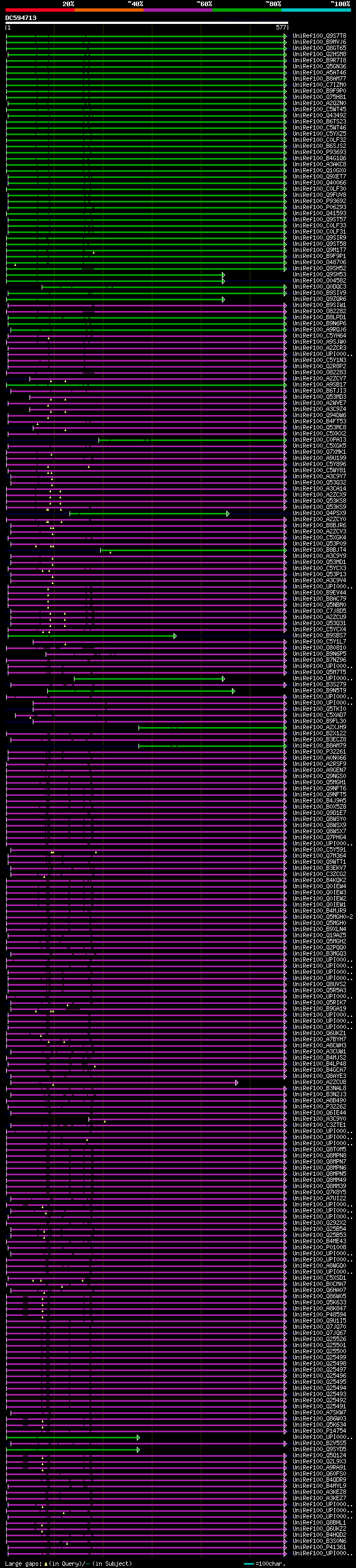Open the UniRef100_Q9D1E7 entry

[x=319, y=813]
